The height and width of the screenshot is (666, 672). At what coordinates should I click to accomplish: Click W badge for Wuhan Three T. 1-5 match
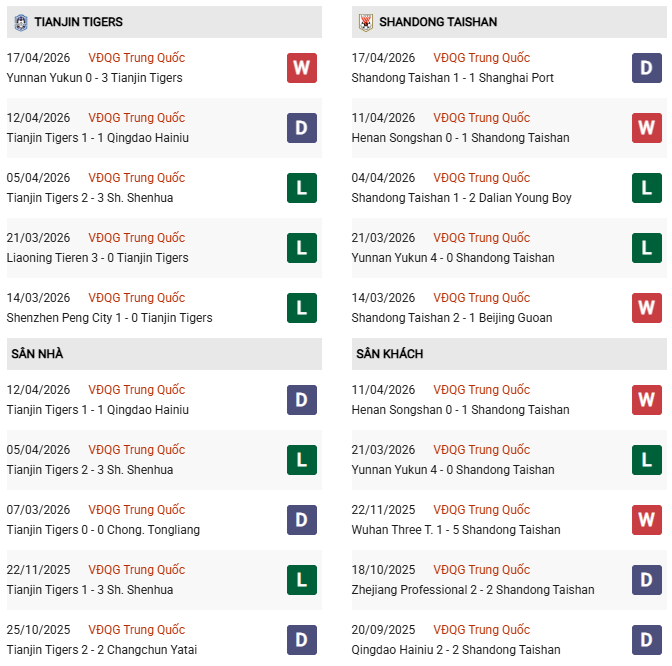click(647, 520)
